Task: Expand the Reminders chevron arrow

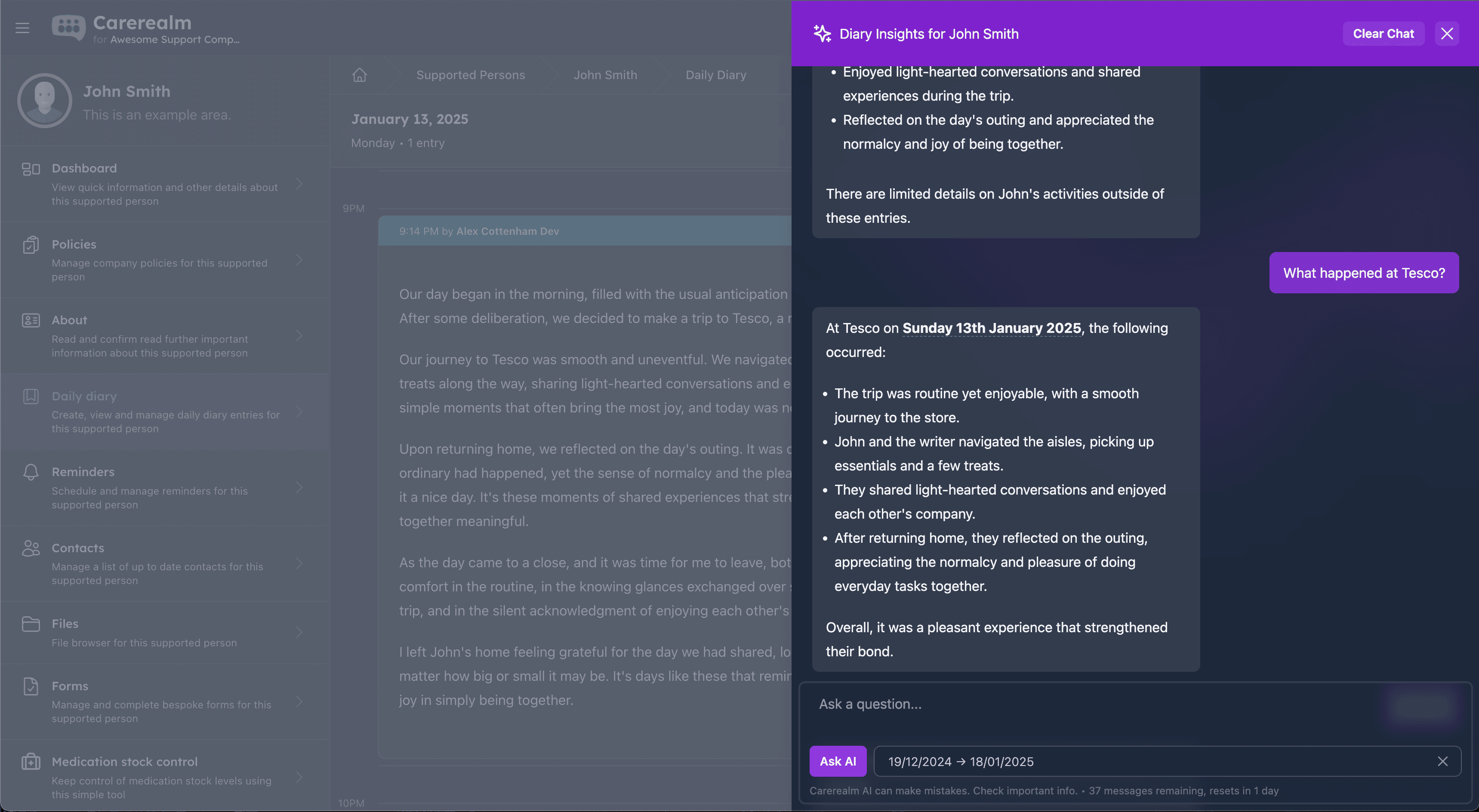Action: [x=299, y=487]
